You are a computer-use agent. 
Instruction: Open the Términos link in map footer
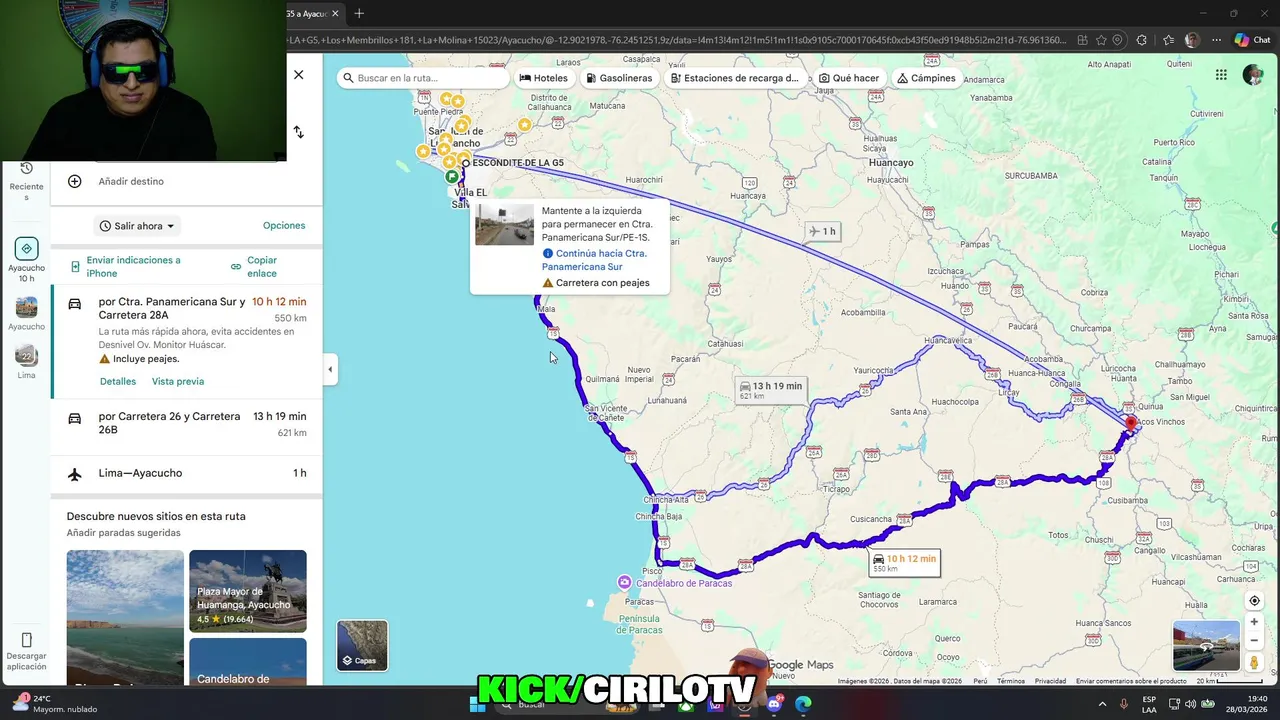(x=1010, y=681)
